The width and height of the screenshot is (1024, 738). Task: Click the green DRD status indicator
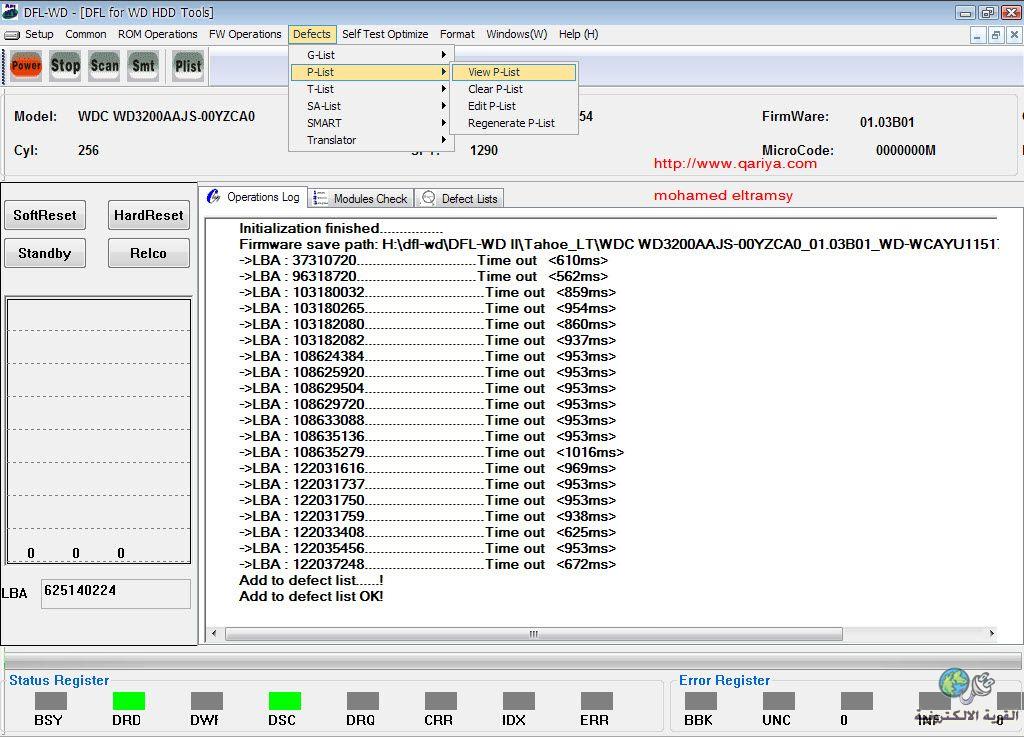(x=129, y=701)
